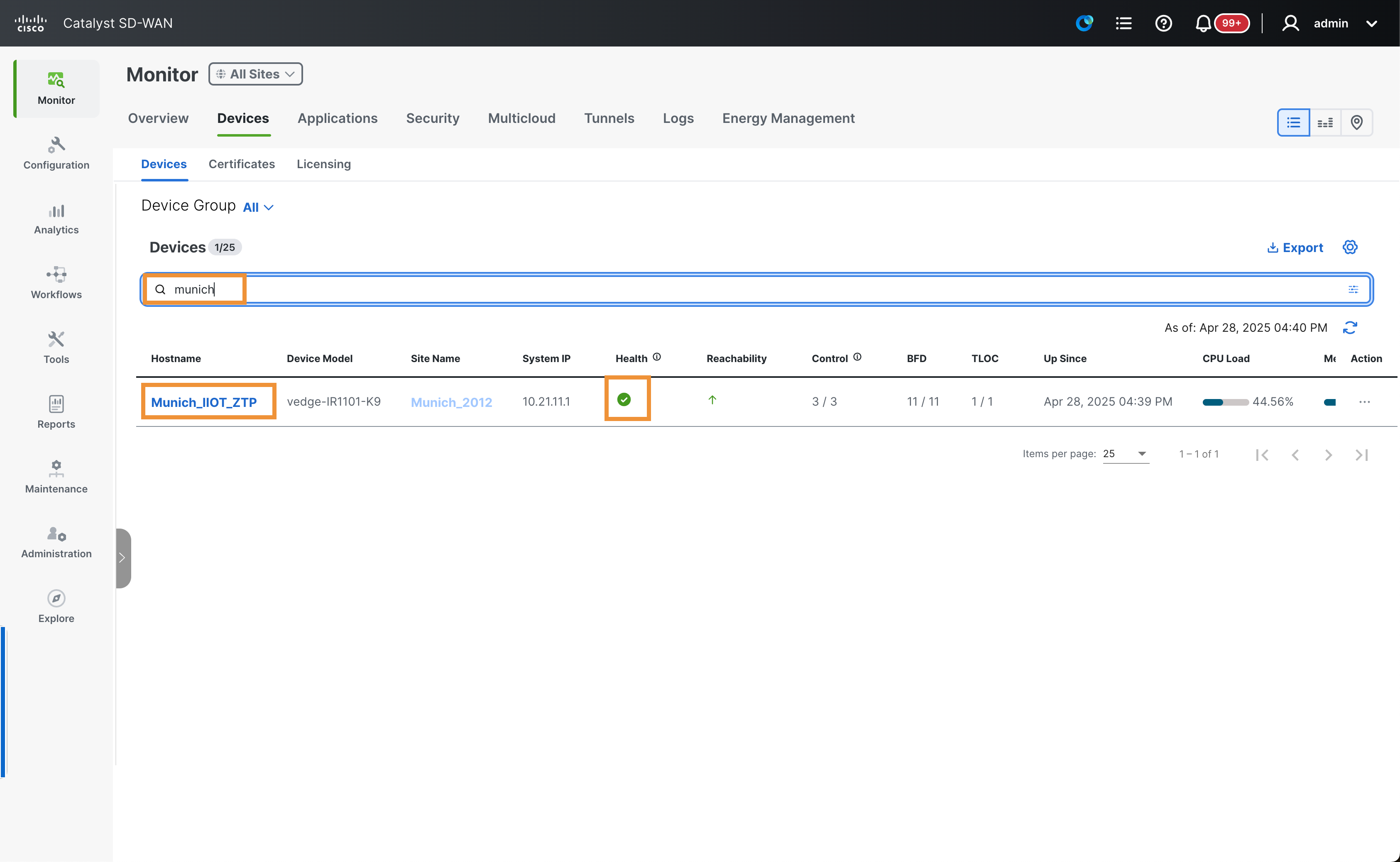Click the green reachability up arrow
Image resolution: width=1400 pixels, height=862 pixels.
[712, 400]
